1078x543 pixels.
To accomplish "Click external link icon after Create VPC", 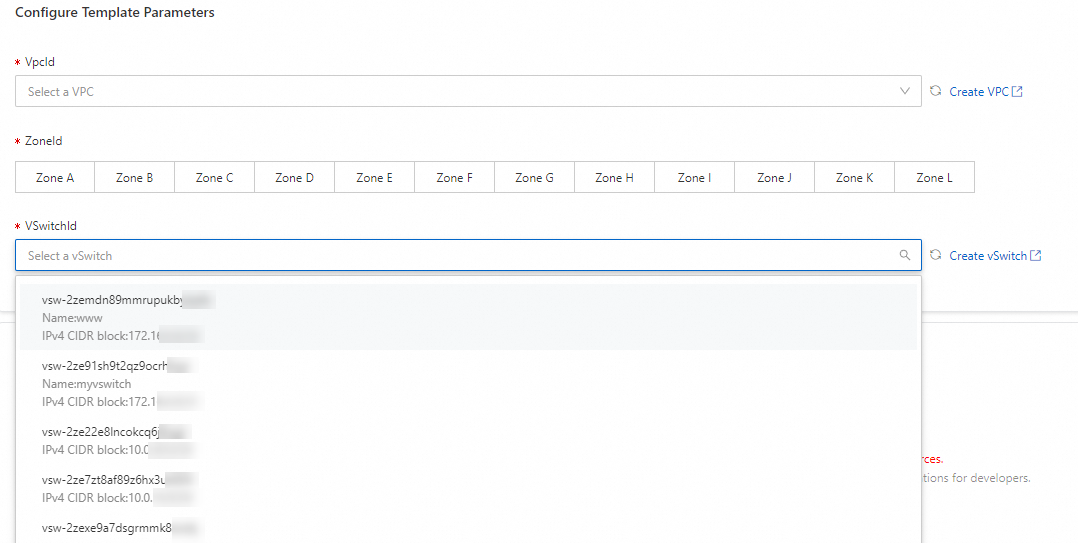I will tap(1017, 91).
